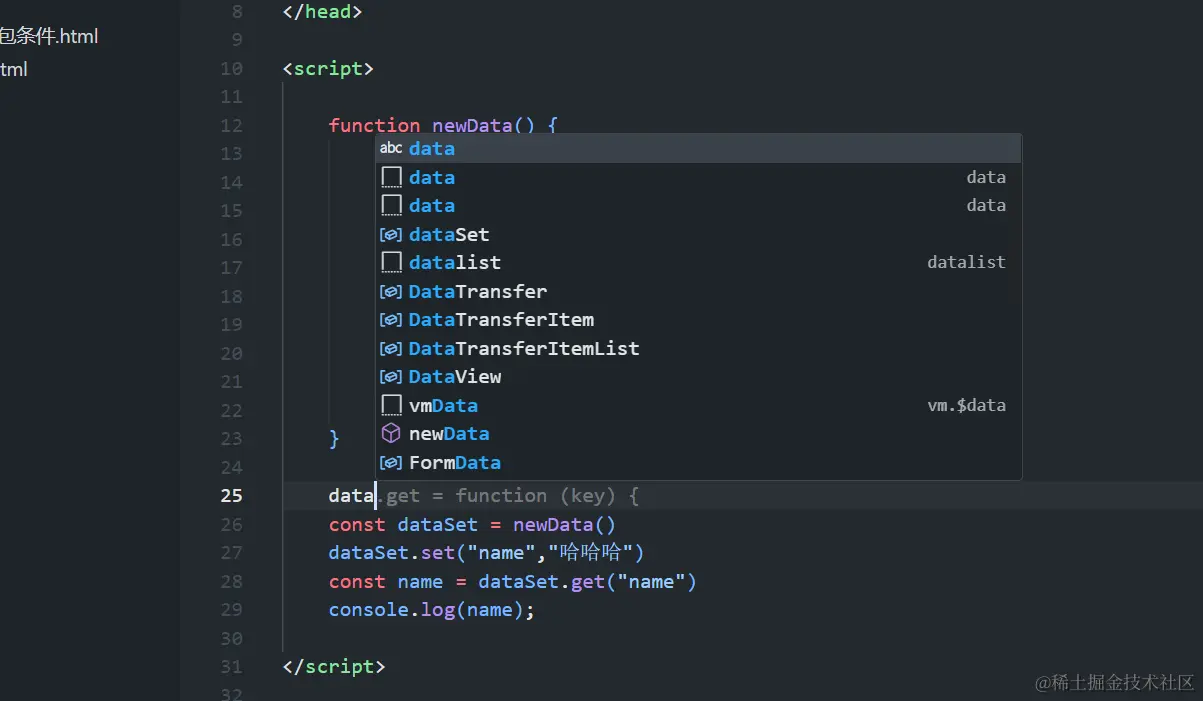Click line number 10 in gutter
Screen dimensions: 1203x701
231,68
